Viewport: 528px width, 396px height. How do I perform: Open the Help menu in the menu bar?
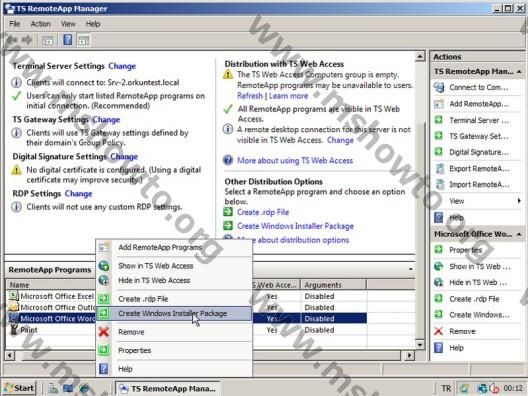coord(93,24)
